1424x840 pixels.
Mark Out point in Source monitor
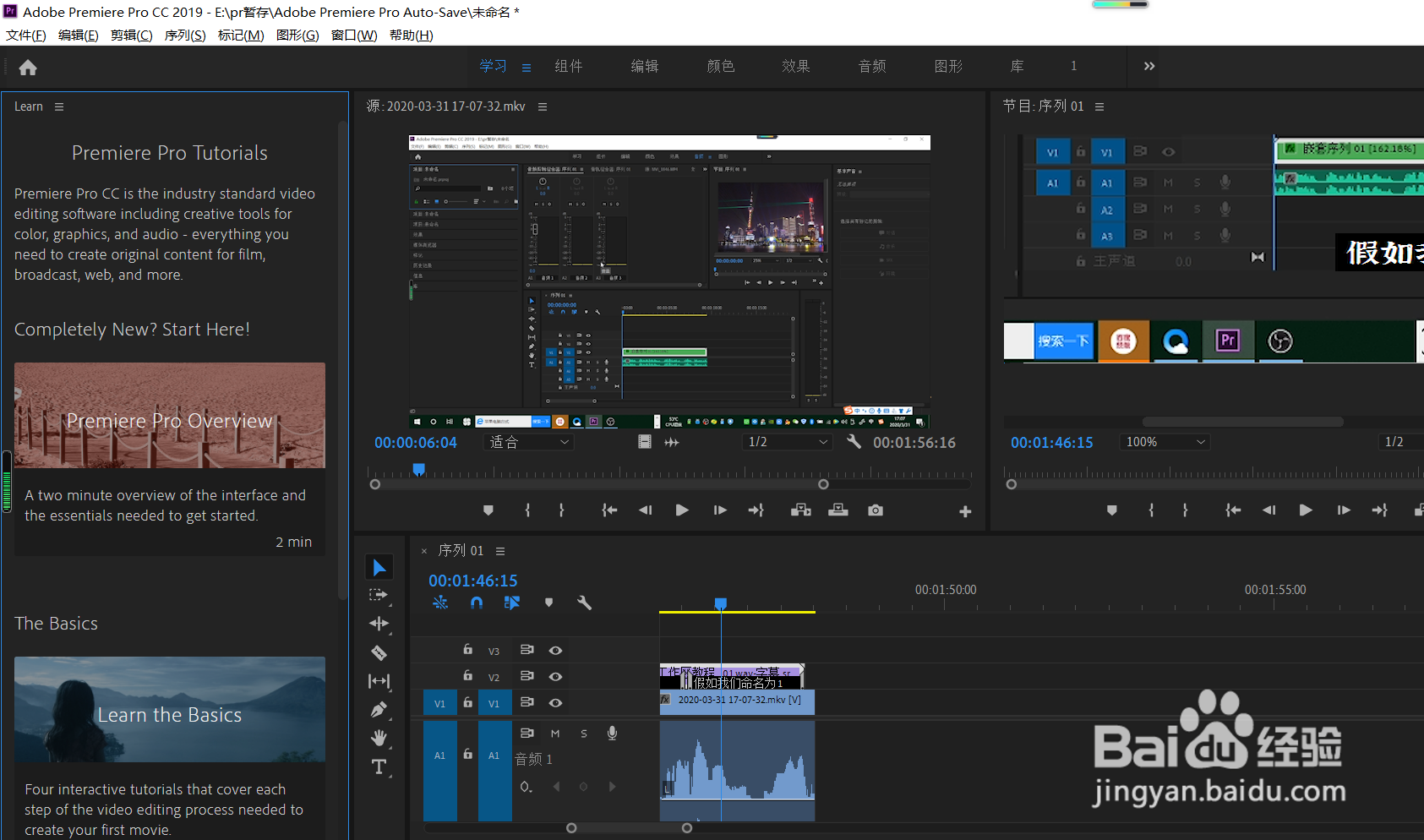coord(561,510)
